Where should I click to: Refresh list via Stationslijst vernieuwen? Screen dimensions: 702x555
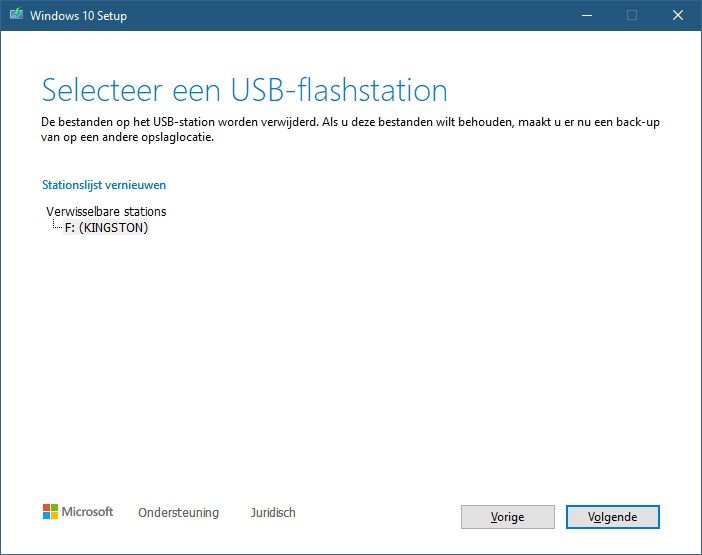(104, 185)
